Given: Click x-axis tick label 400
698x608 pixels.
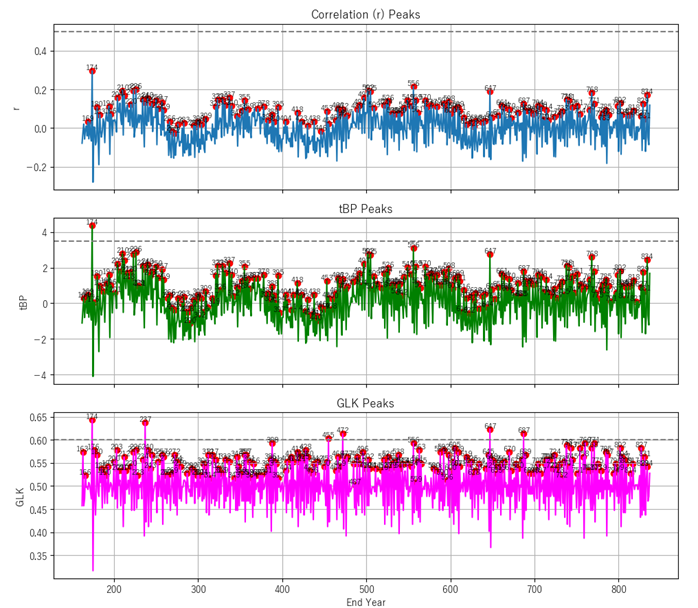Looking at the screenshot, I should point(282,589).
